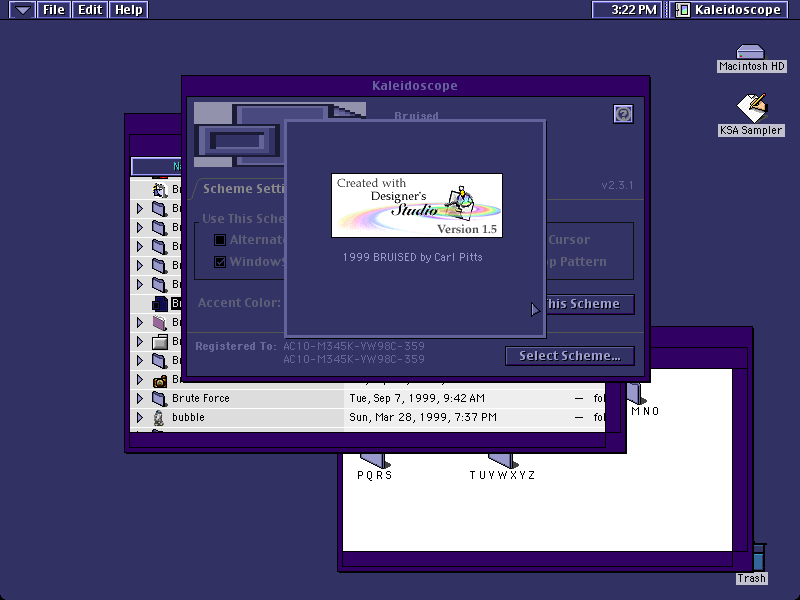Viewport: 800px width, 600px height.
Task: Expand the grey box folder row in list
Action: coord(140,341)
